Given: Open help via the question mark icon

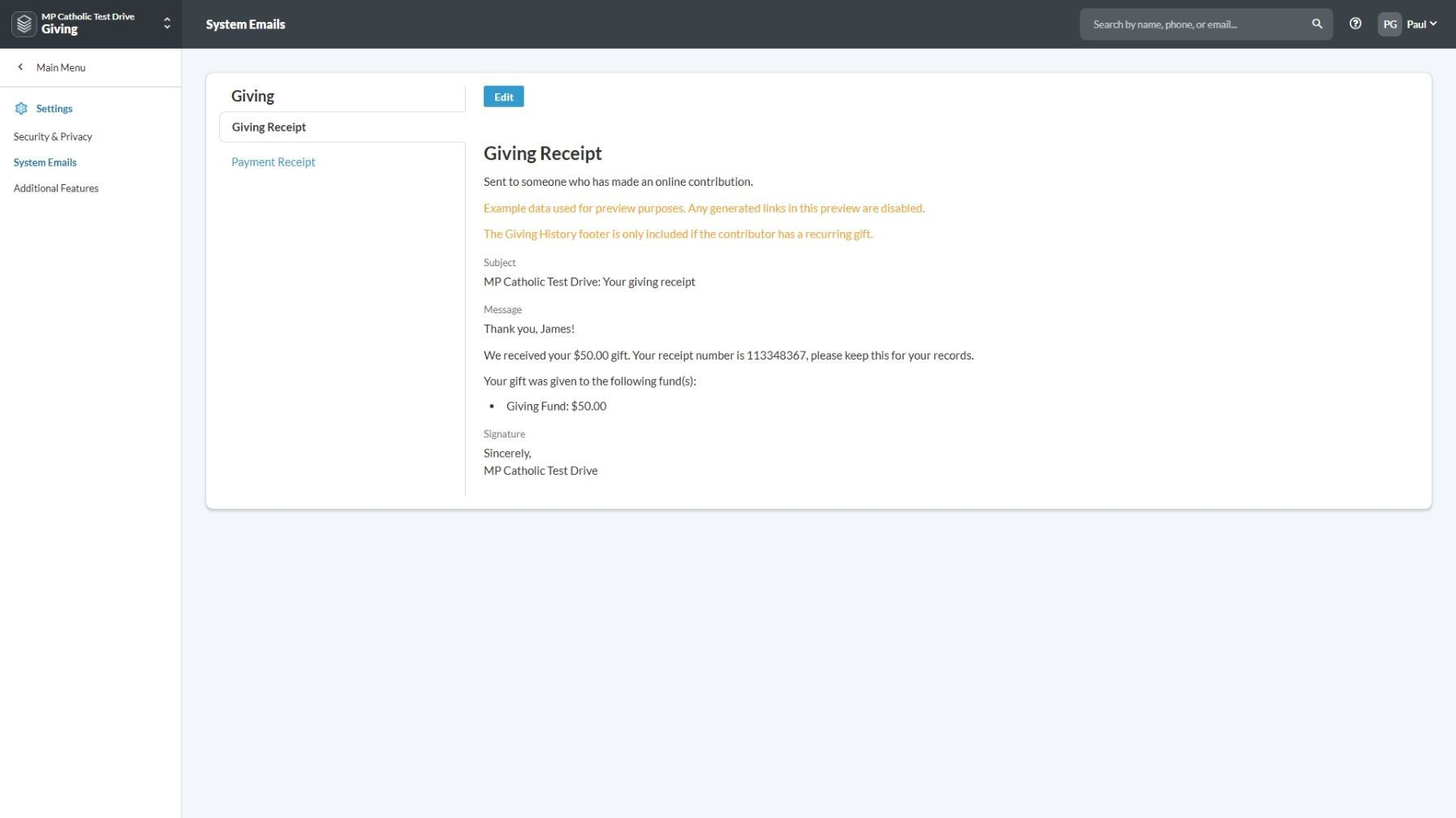Looking at the screenshot, I should [1355, 24].
